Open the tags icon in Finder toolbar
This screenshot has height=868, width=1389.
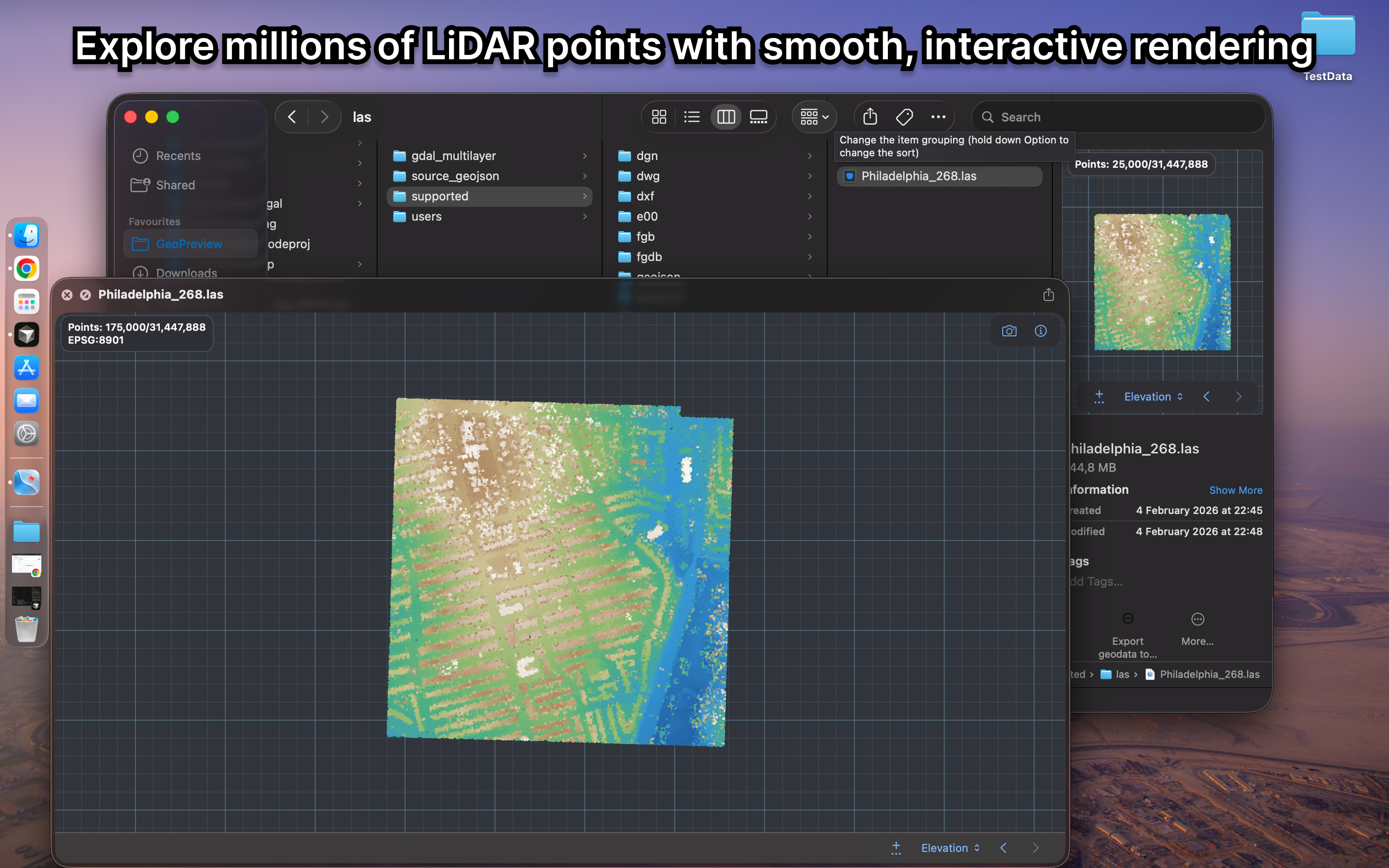tap(904, 117)
